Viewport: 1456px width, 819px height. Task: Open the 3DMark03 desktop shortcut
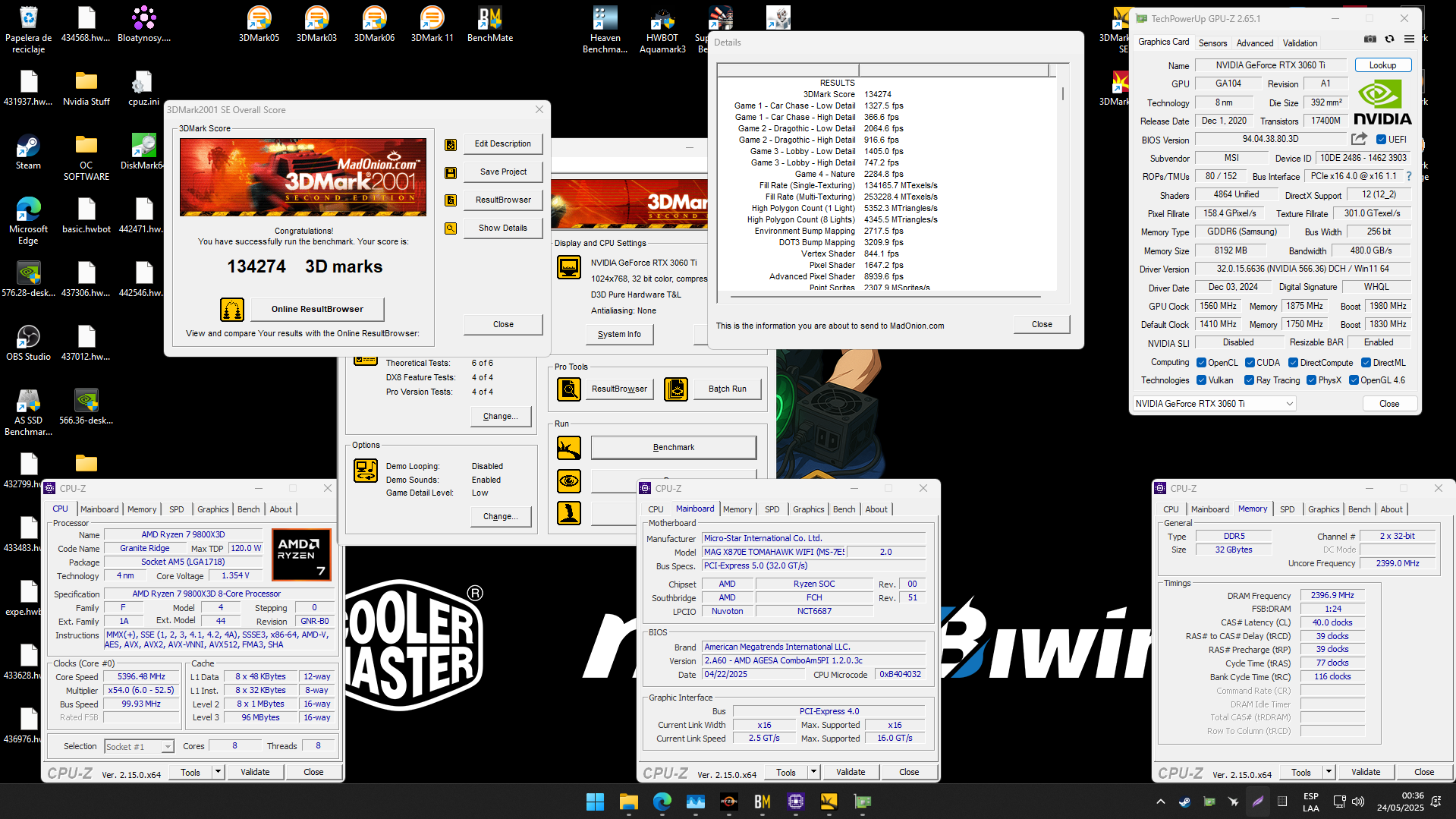[316, 24]
